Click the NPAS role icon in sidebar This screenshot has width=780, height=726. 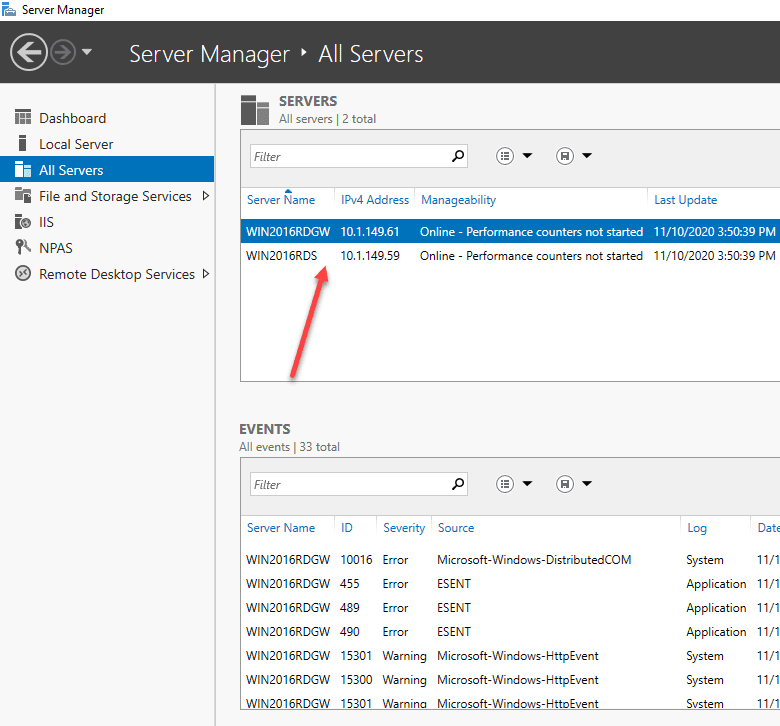tap(22, 248)
